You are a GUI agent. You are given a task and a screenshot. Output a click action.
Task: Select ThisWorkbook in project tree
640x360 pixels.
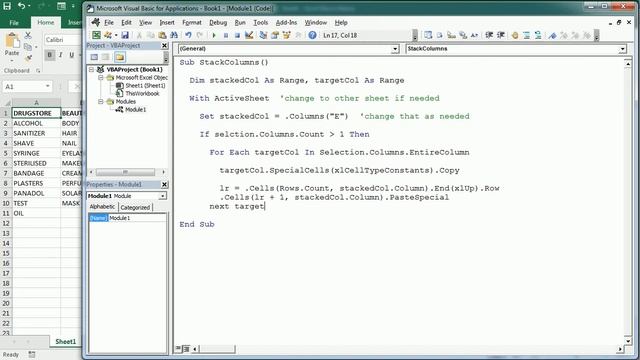coord(142,93)
